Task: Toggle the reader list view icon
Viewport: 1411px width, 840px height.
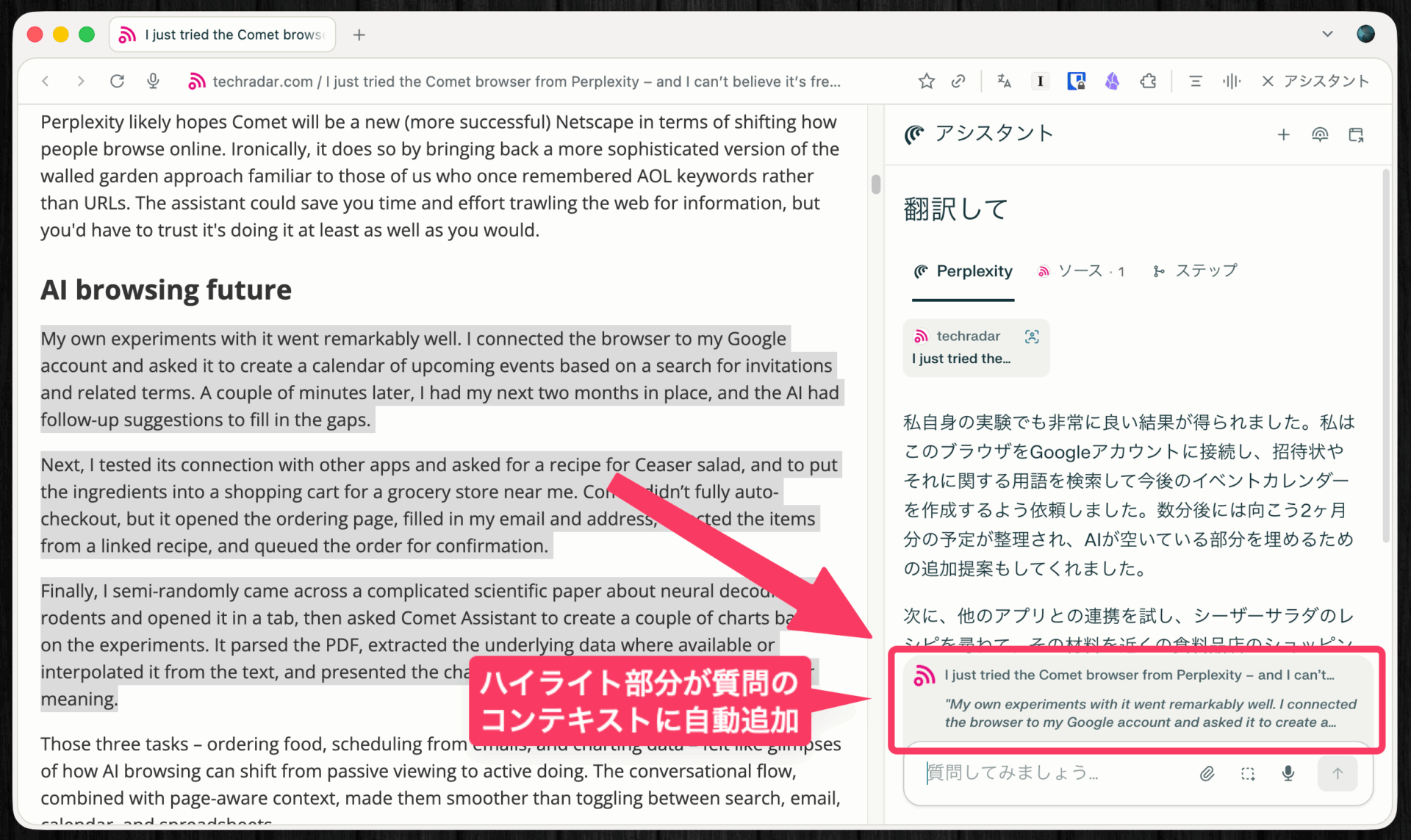Action: [x=1196, y=82]
